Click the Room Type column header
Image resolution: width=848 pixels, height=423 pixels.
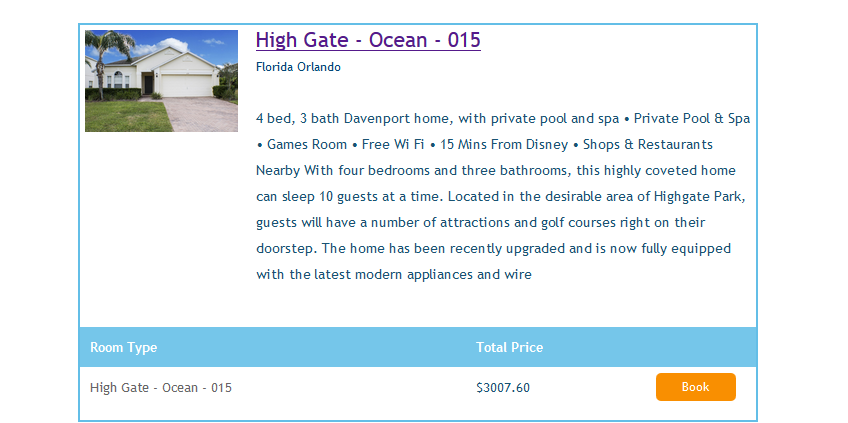pyautogui.click(x=123, y=347)
